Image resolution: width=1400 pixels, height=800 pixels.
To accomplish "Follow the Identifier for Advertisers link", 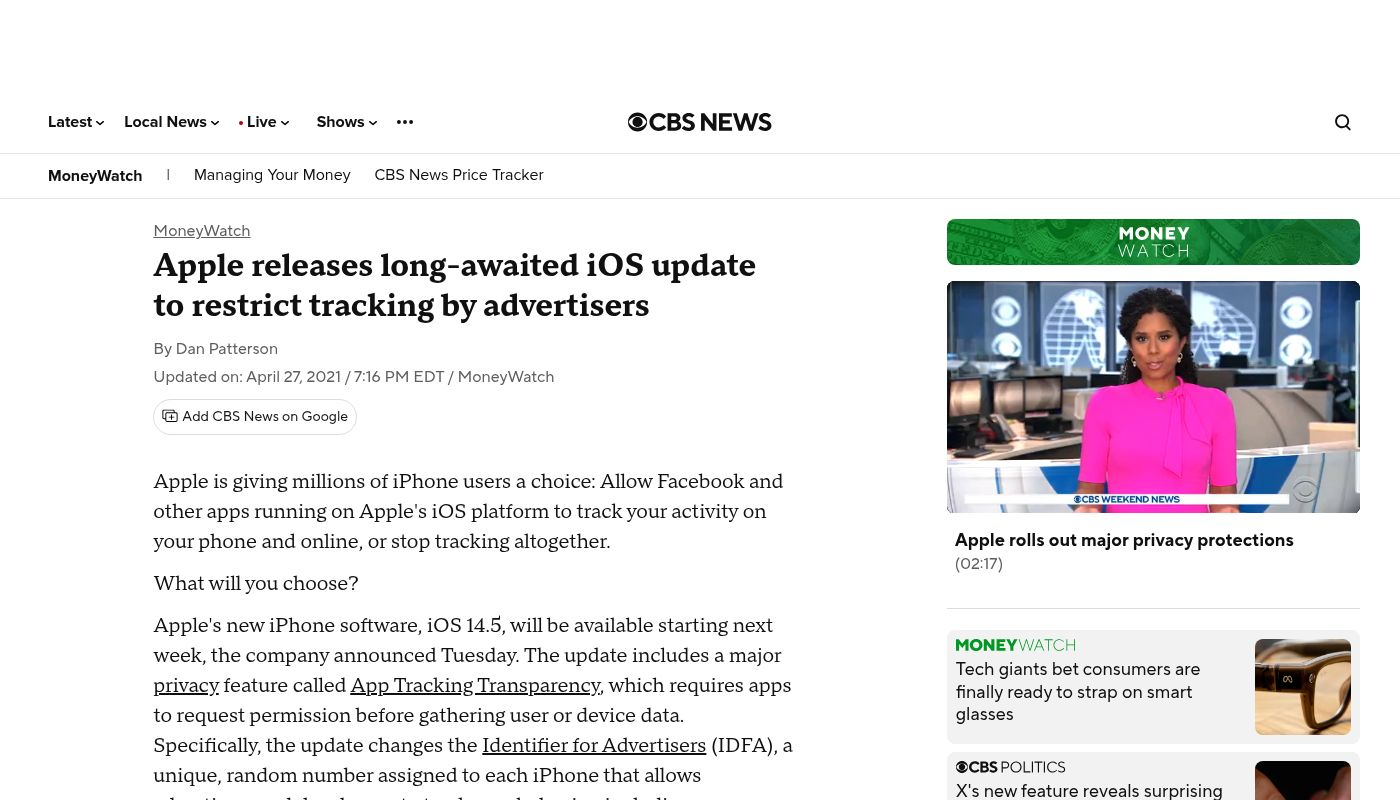I will point(594,746).
